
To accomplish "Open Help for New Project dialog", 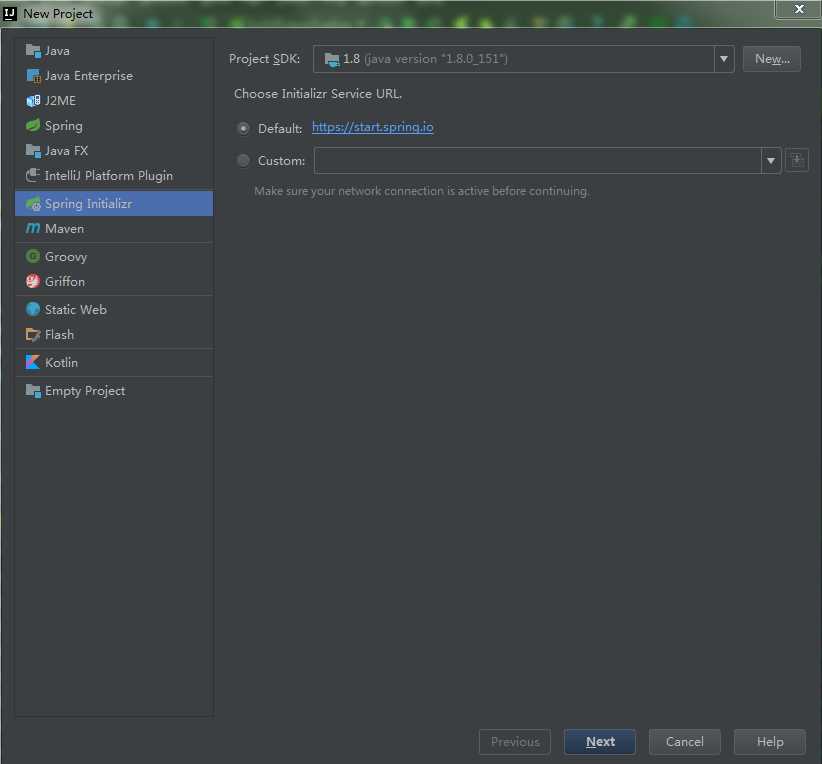I will click(770, 741).
